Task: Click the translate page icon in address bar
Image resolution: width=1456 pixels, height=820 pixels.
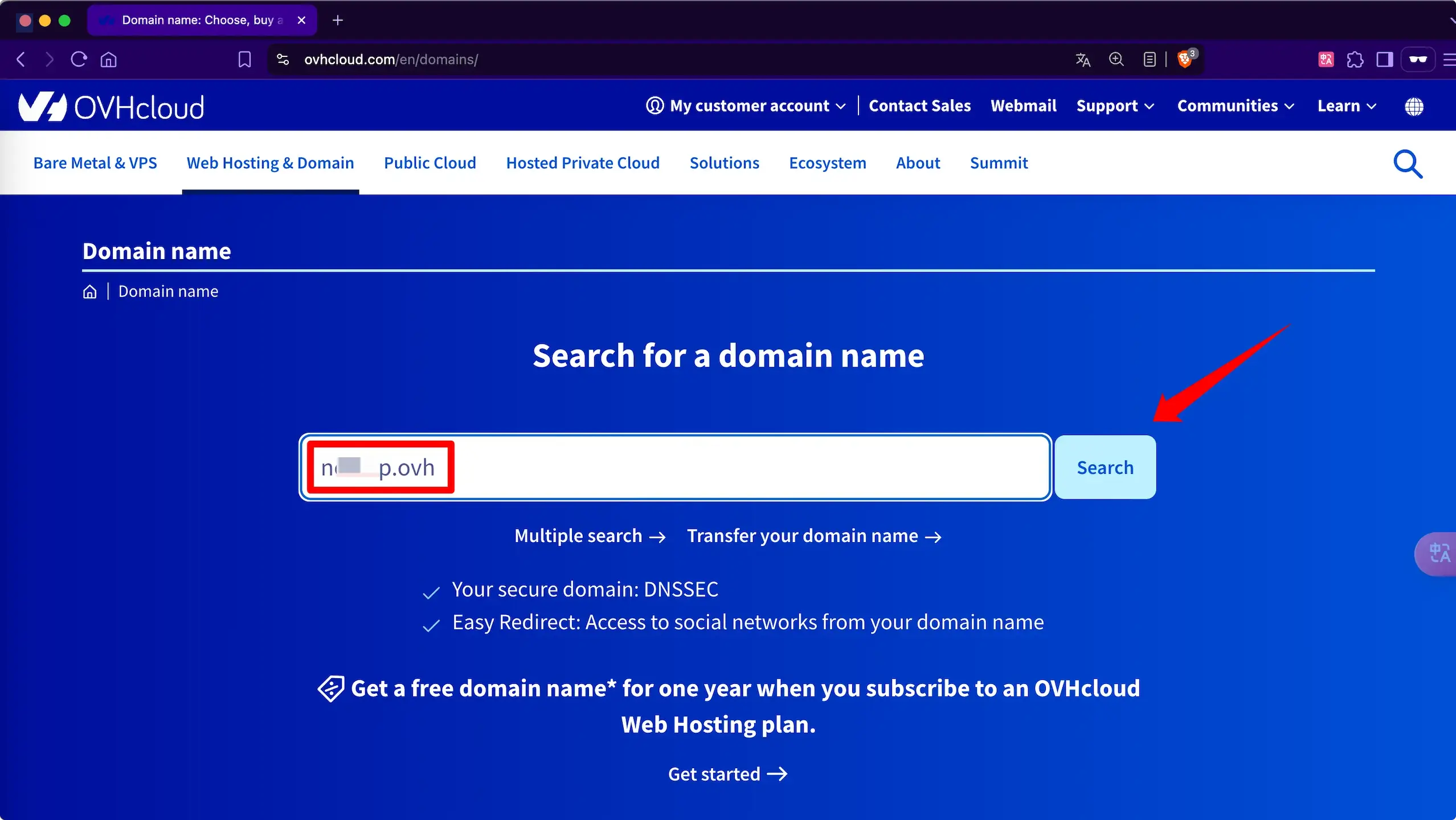Action: (1083, 59)
